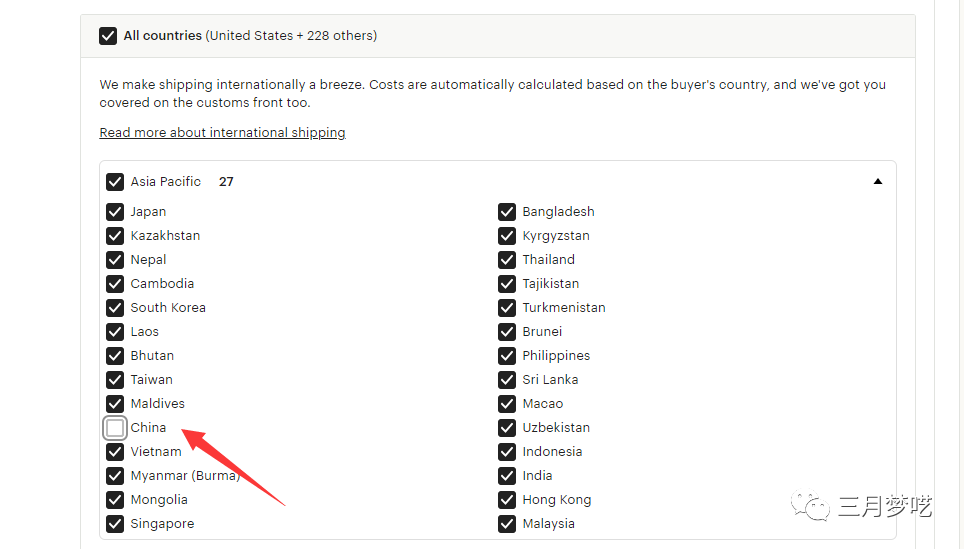
Task: Toggle the Philippines checkbox
Action: (507, 356)
